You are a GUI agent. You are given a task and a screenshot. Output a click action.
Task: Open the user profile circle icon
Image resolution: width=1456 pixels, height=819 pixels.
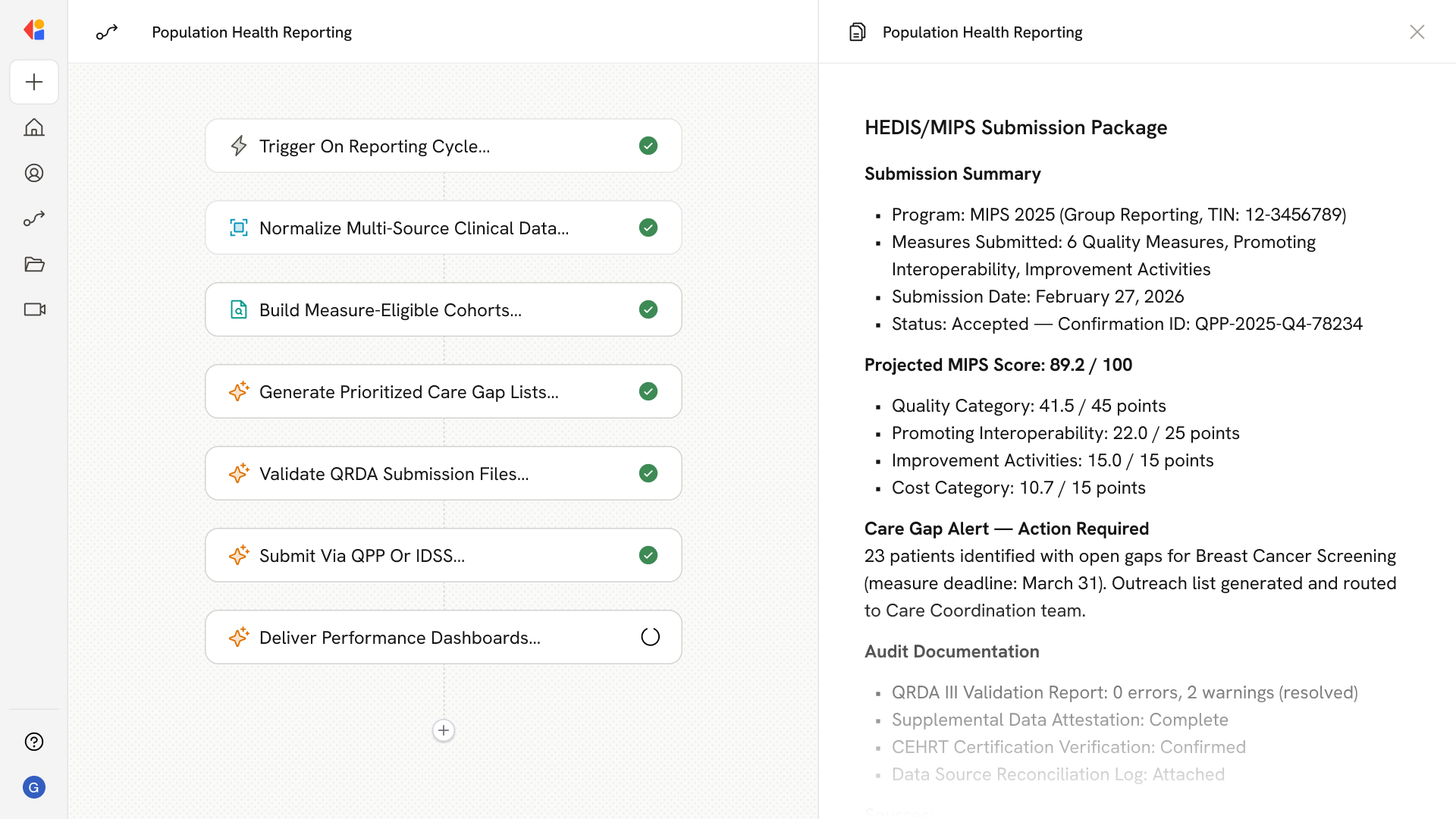click(34, 173)
